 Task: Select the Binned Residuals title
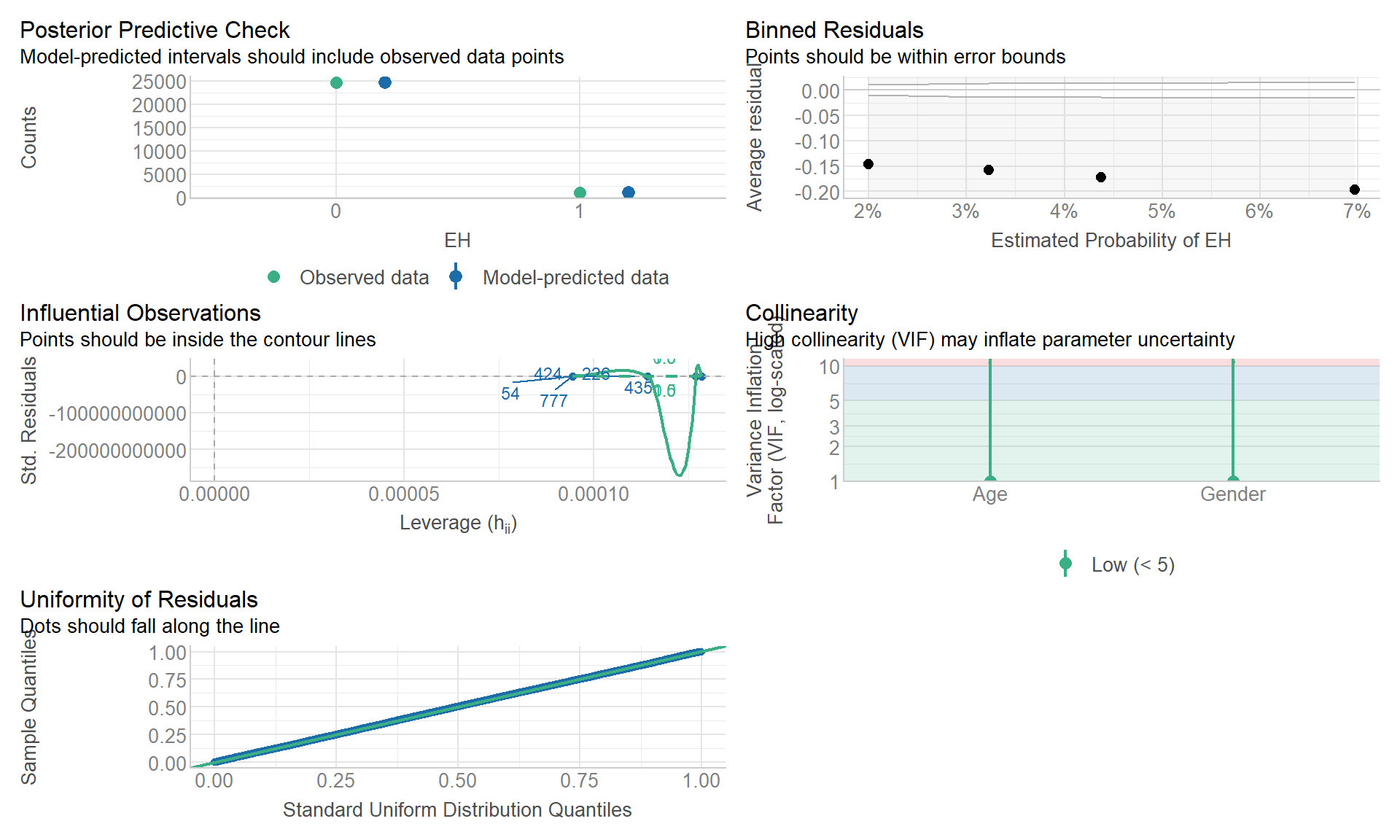click(834, 30)
